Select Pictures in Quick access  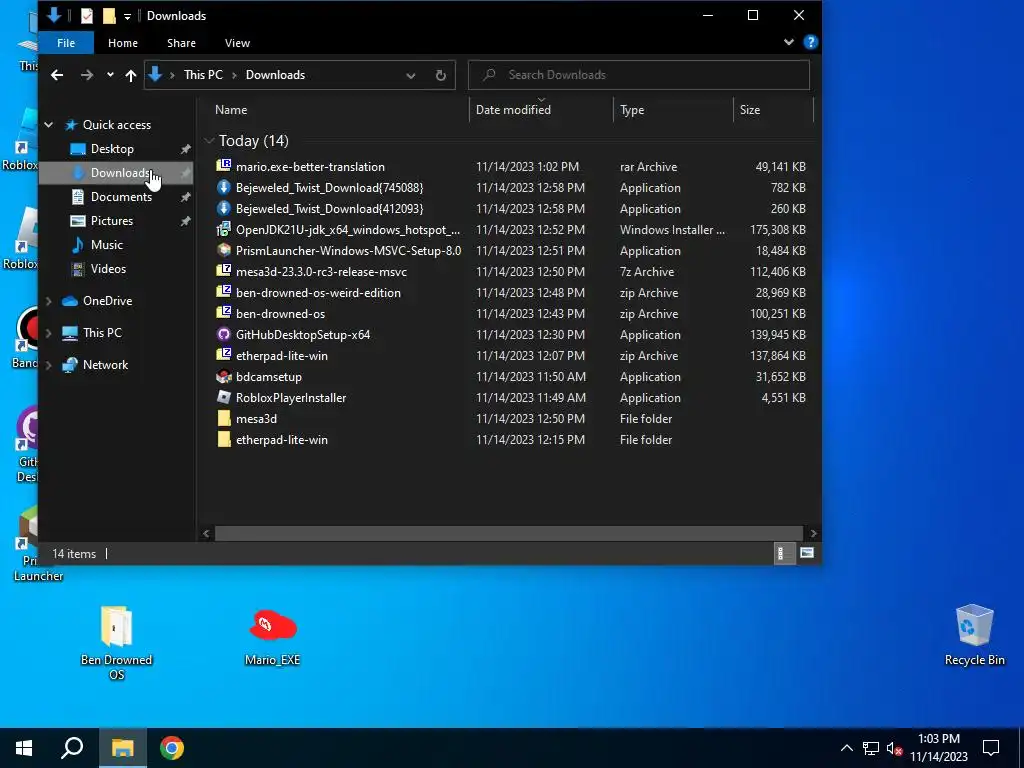coord(111,221)
